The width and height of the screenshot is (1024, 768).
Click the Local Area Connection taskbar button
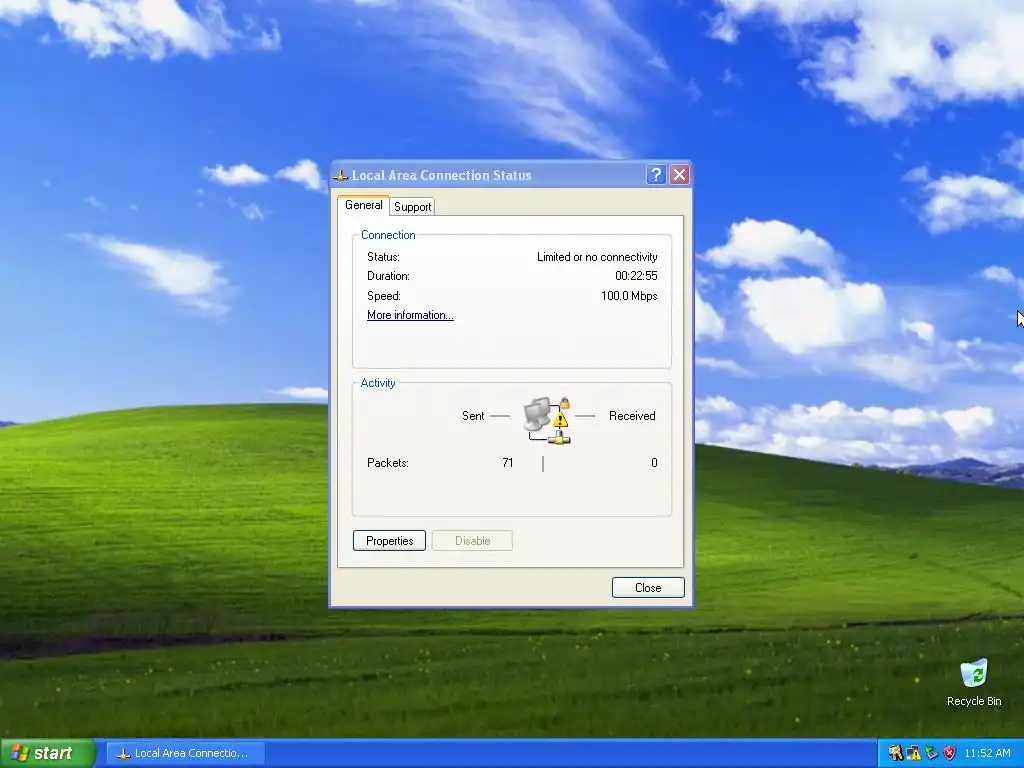[x=185, y=753]
